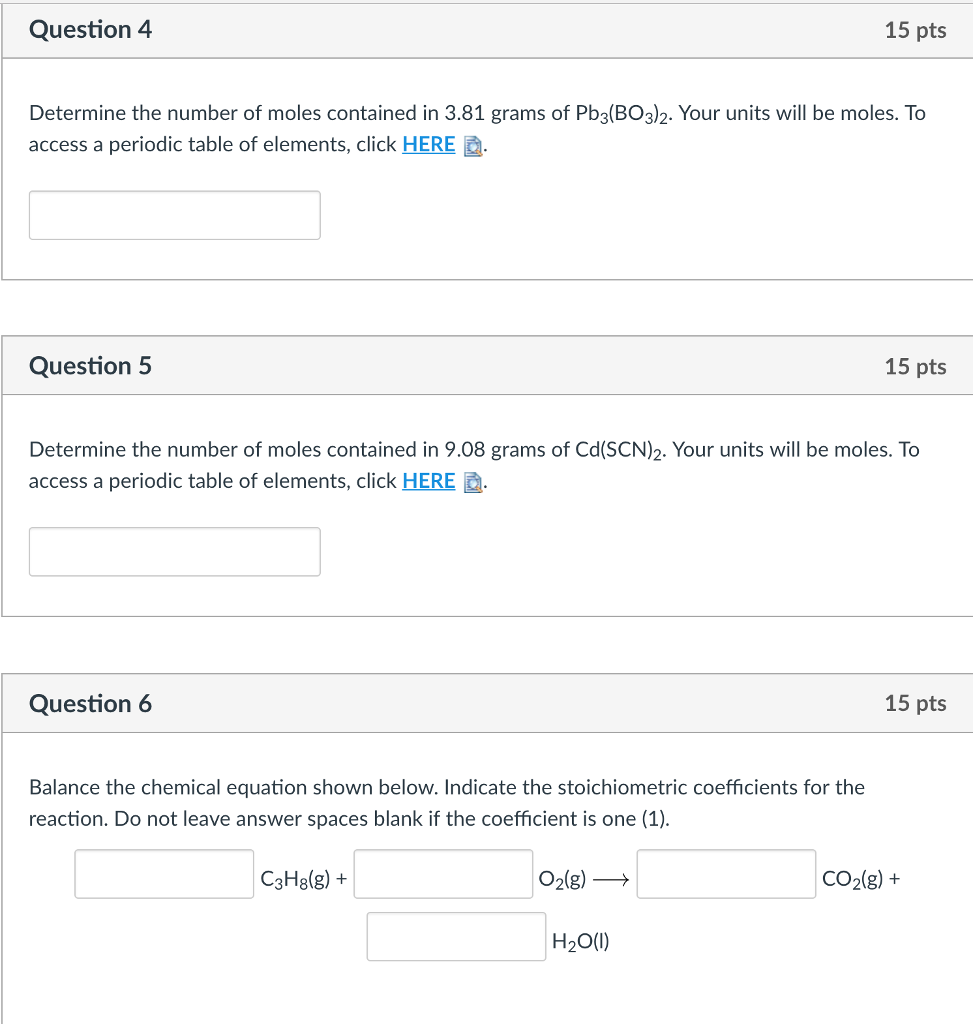Click the Question 4 header
The width and height of the screenshot is (973, 1024).
coord(91,29)
